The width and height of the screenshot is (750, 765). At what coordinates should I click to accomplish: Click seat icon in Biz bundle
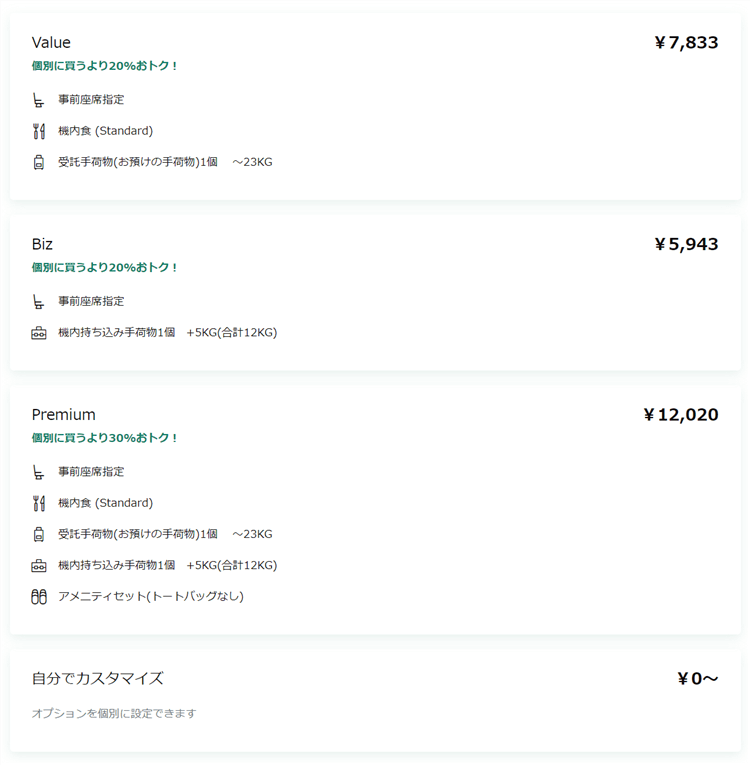coord(39,301)
